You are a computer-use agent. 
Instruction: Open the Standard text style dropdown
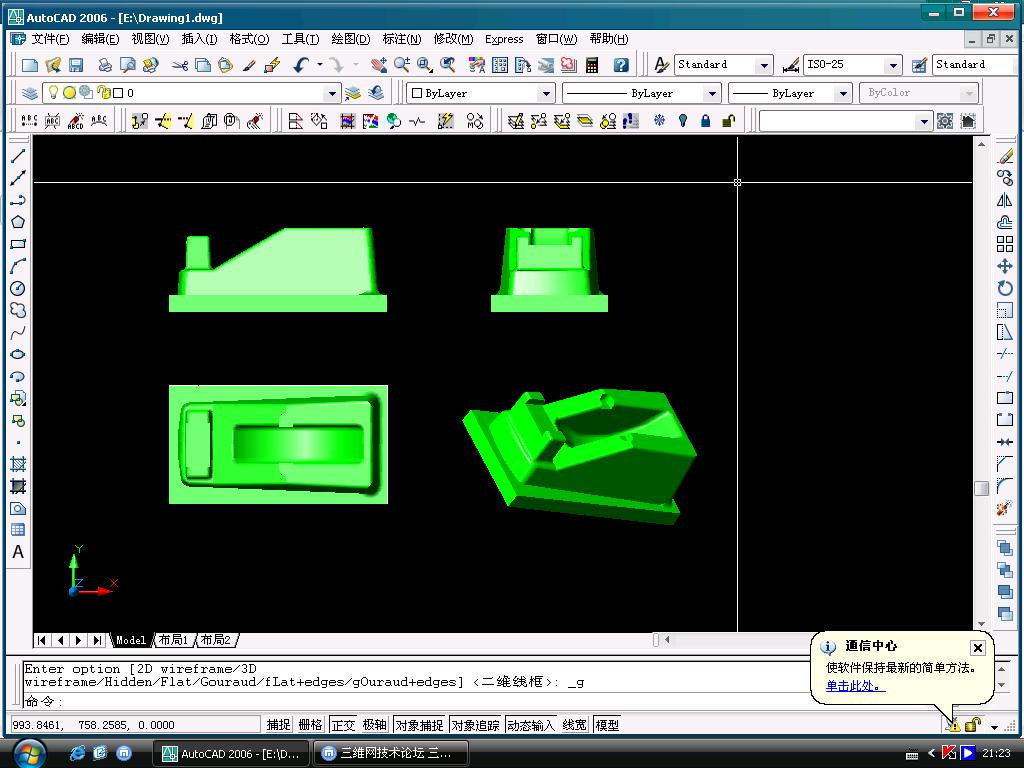coord(763,65)
